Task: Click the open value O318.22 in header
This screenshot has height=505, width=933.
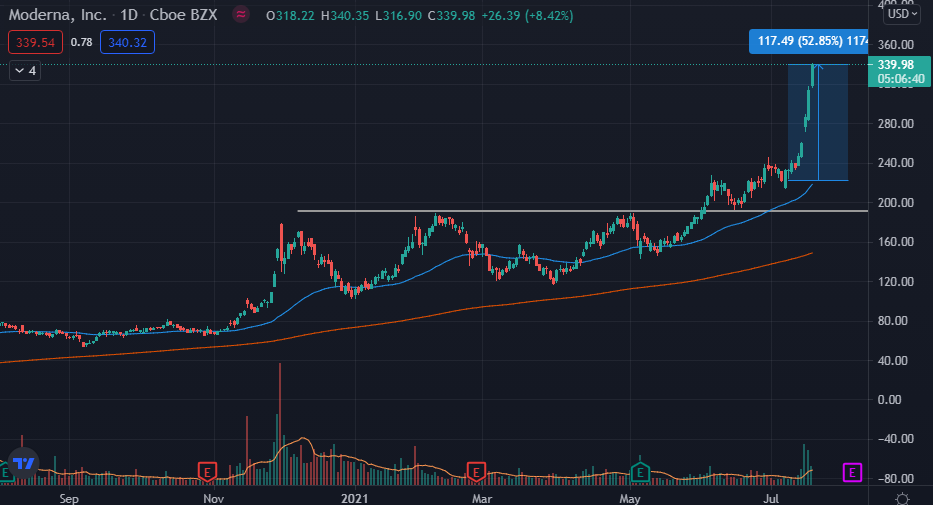Action: pyautogui.click(x=290, y=15)
